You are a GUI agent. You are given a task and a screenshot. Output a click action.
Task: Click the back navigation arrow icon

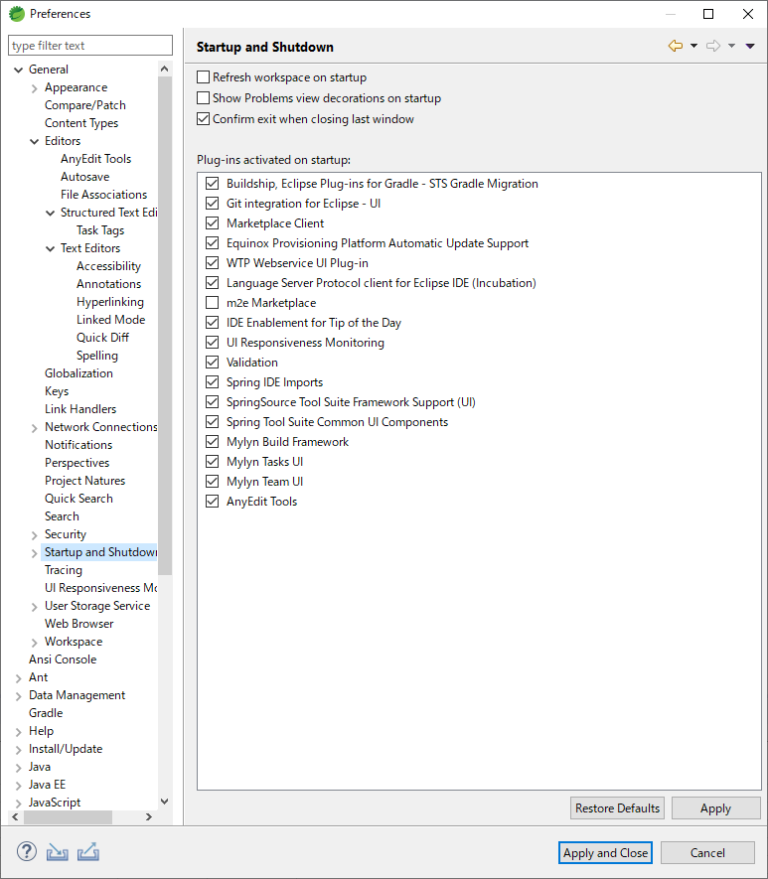pos(676,46)
